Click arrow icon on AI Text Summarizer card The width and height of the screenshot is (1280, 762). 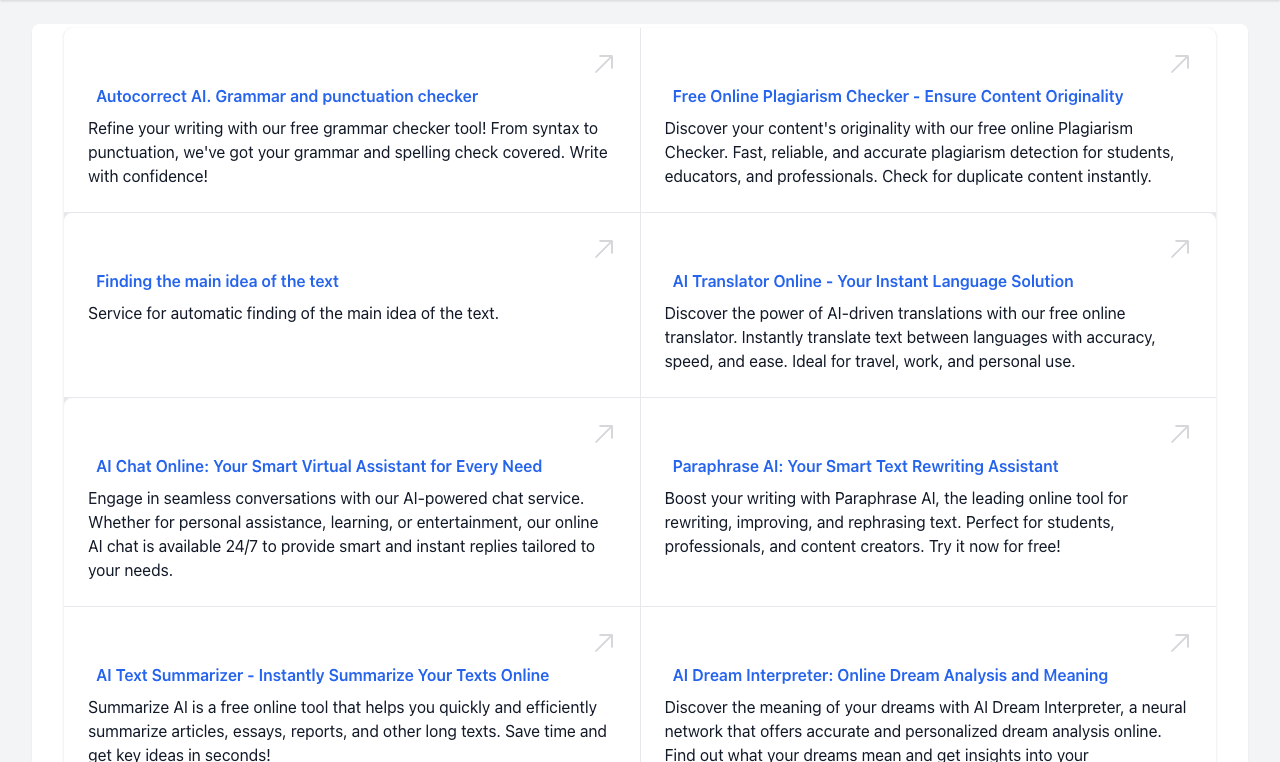pos(604,643)
